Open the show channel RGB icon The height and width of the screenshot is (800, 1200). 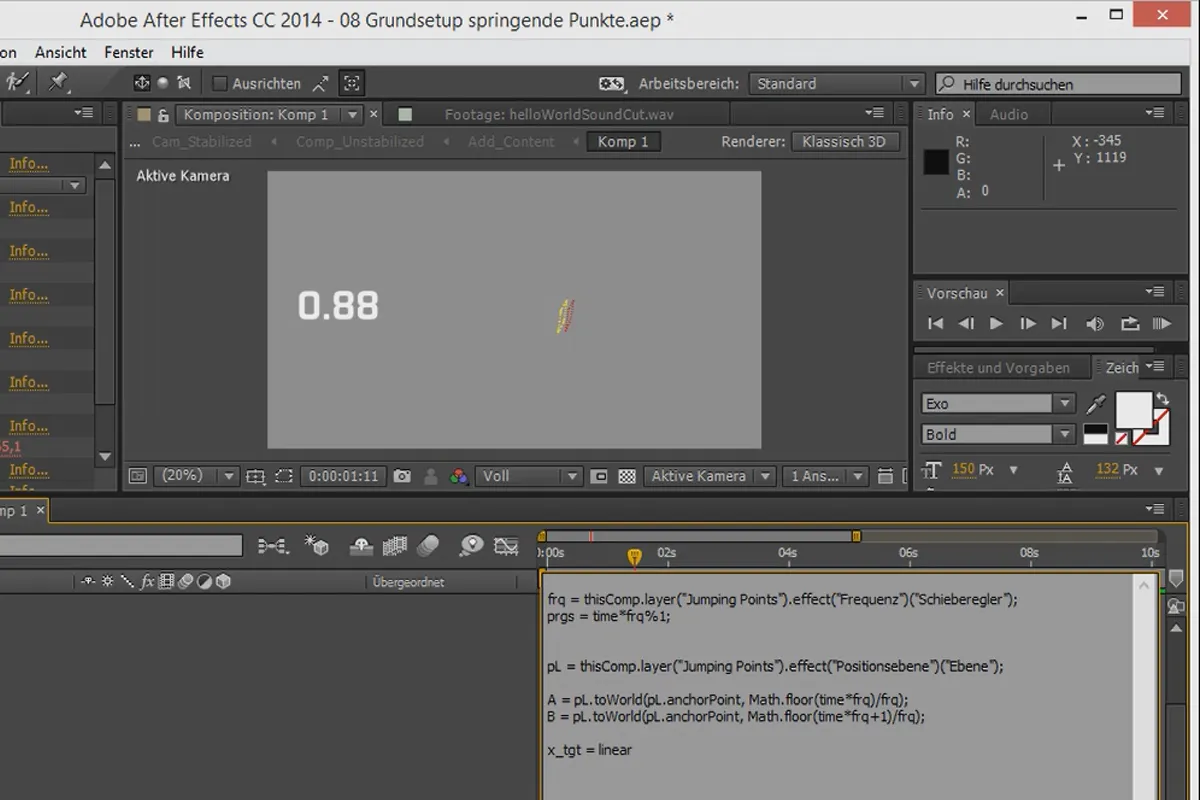click(x=459, y=476)
